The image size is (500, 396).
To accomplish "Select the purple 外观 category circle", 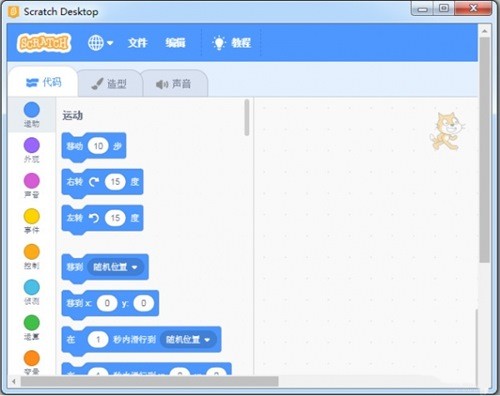I will [x=32, y=145].
